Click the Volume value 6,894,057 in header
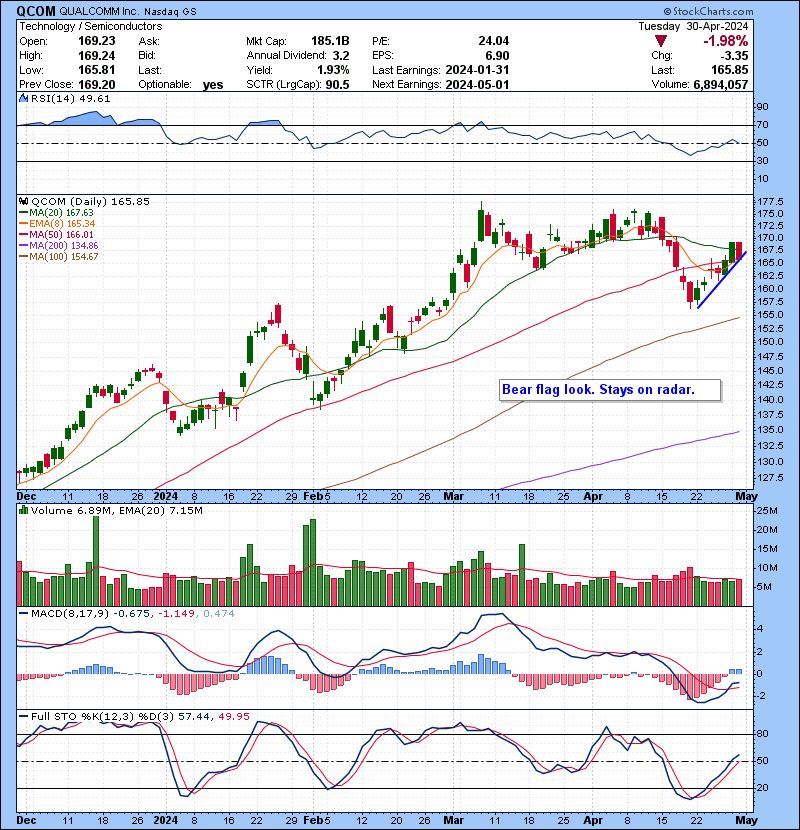 pyautogui.click(x=721, y=85)
